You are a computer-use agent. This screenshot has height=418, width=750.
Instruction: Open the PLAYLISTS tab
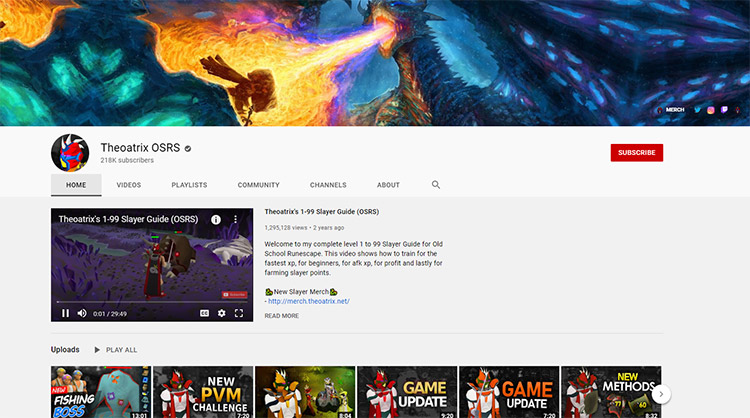189,185
